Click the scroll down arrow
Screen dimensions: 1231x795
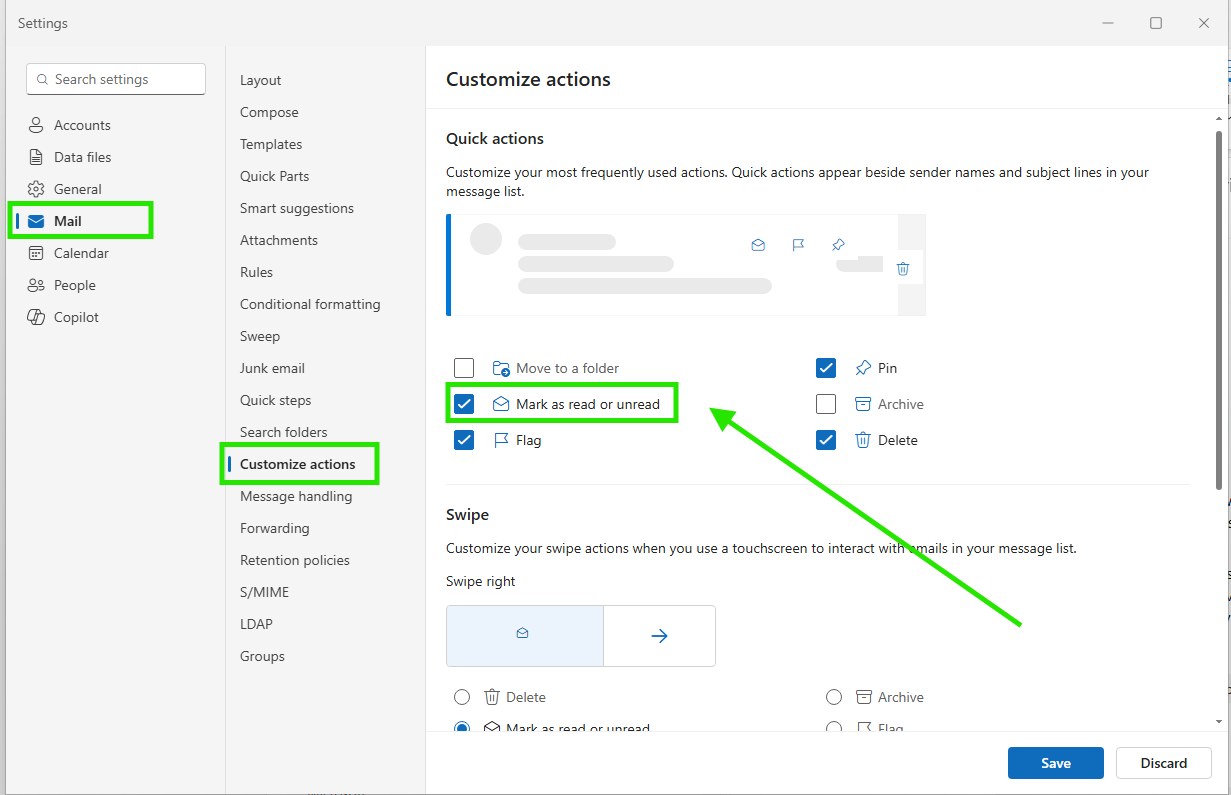click(x=1218, y=721)
